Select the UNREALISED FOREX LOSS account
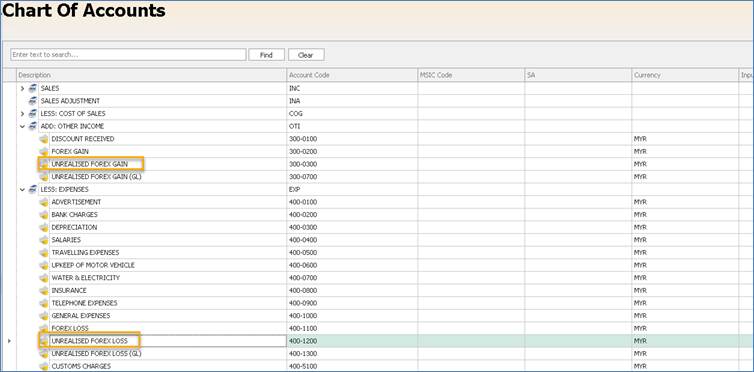 (x=89, y=341)
